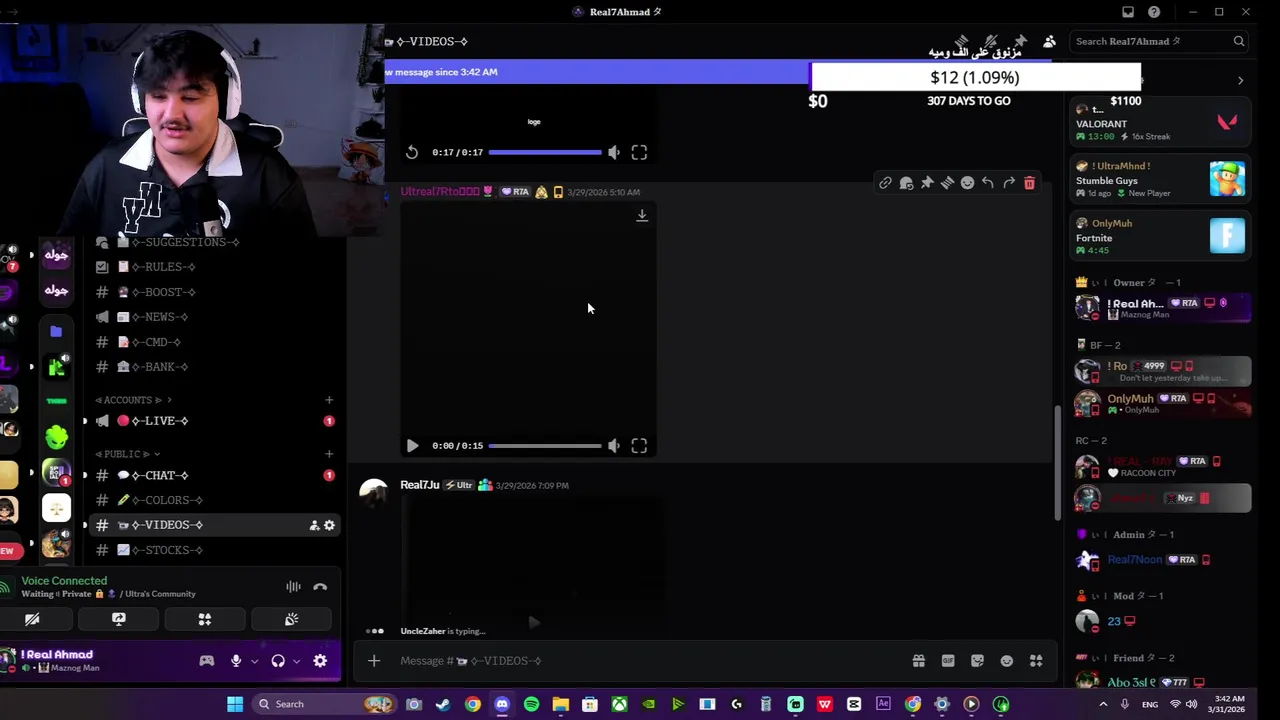Replay the finished 0:17 video
1280x720 pixels.
point(412,152)
